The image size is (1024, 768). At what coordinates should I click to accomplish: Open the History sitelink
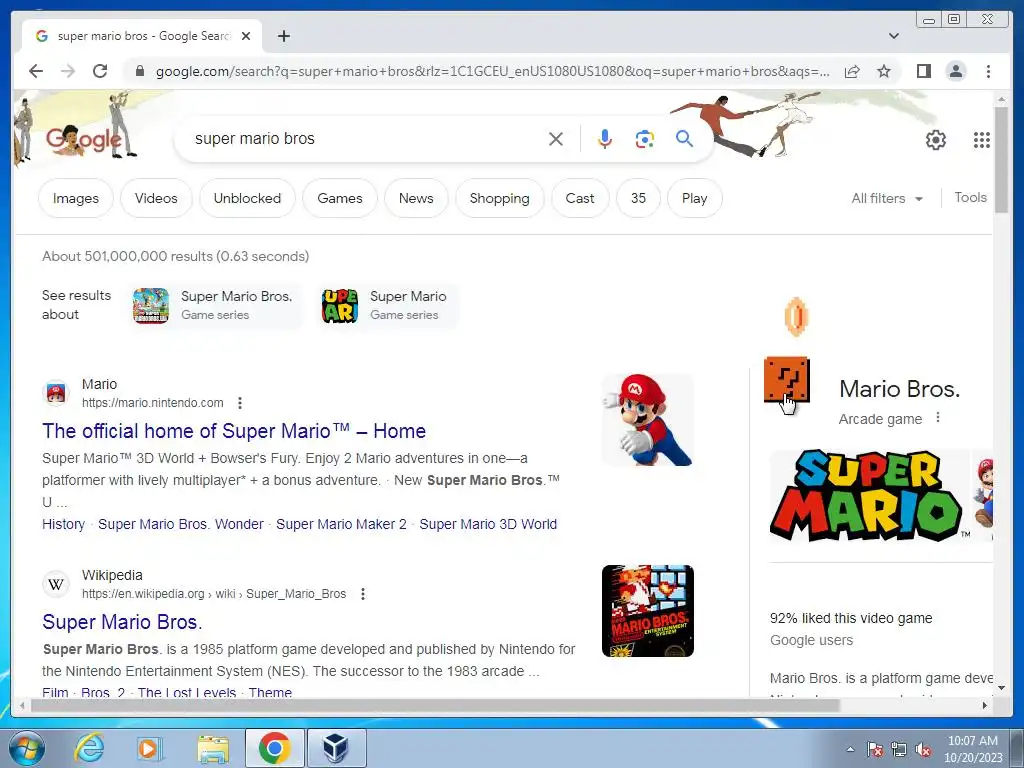[63, 524]
